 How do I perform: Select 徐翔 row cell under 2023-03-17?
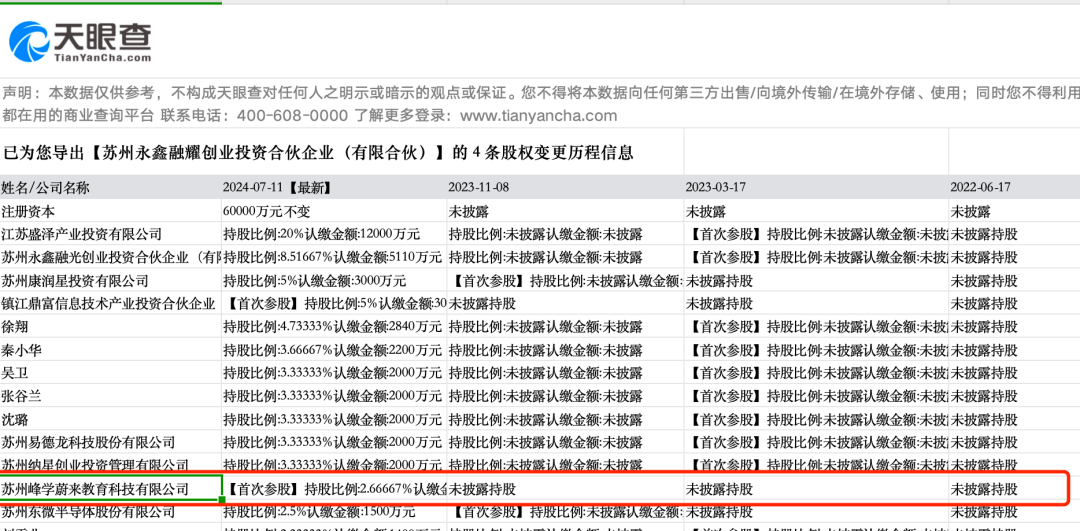point(816,326)
